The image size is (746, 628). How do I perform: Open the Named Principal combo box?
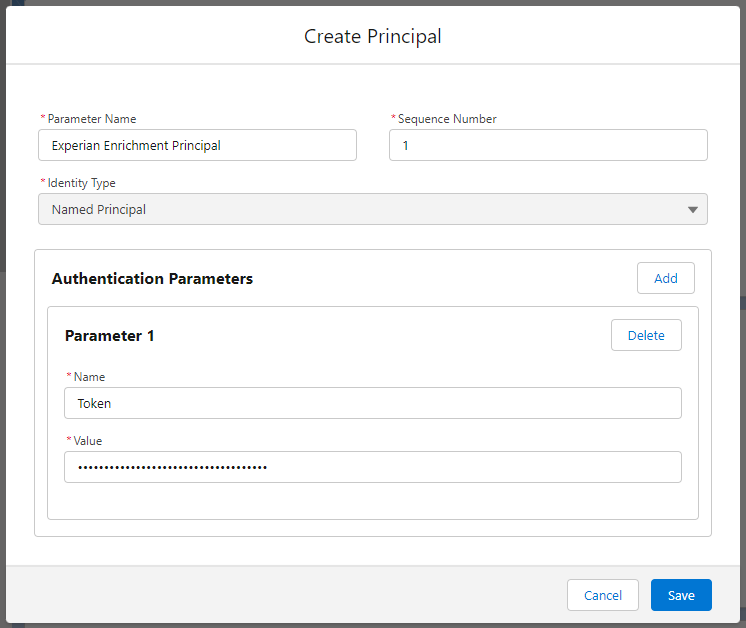pyautogui.click(x=373, y=209)
